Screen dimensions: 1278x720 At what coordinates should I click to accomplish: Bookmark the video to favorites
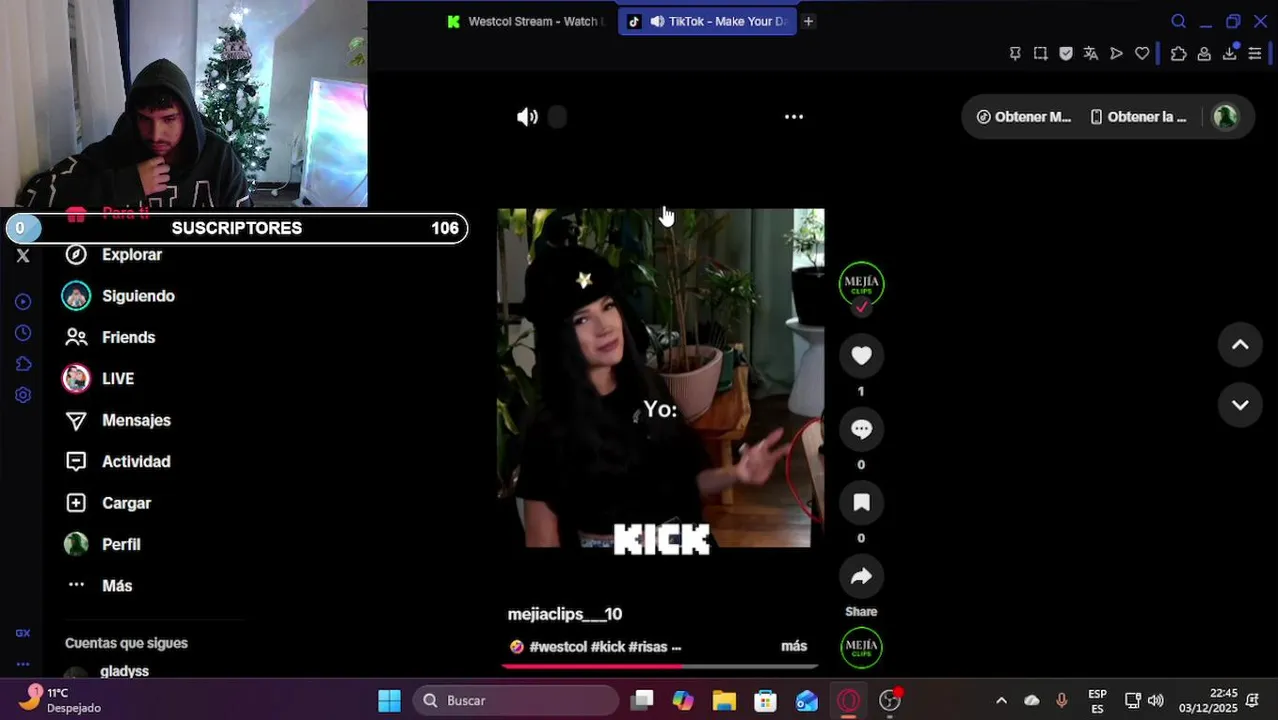coord(861,502)
